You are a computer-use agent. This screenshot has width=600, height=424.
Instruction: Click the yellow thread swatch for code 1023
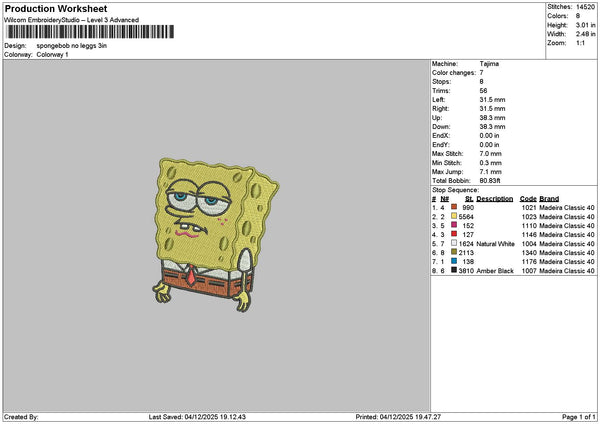(x=454, y=216)
